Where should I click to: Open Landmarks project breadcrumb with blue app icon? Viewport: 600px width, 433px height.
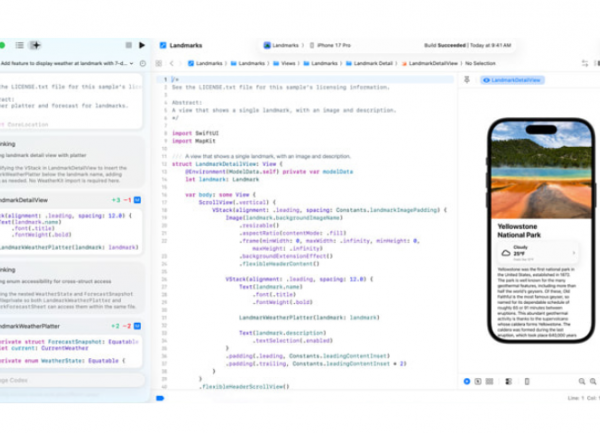tap(205, 63)
